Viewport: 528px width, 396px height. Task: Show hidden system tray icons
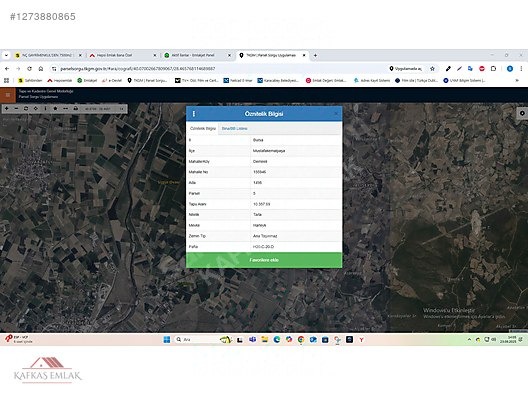pyautogui.click(x=469, y=340)
